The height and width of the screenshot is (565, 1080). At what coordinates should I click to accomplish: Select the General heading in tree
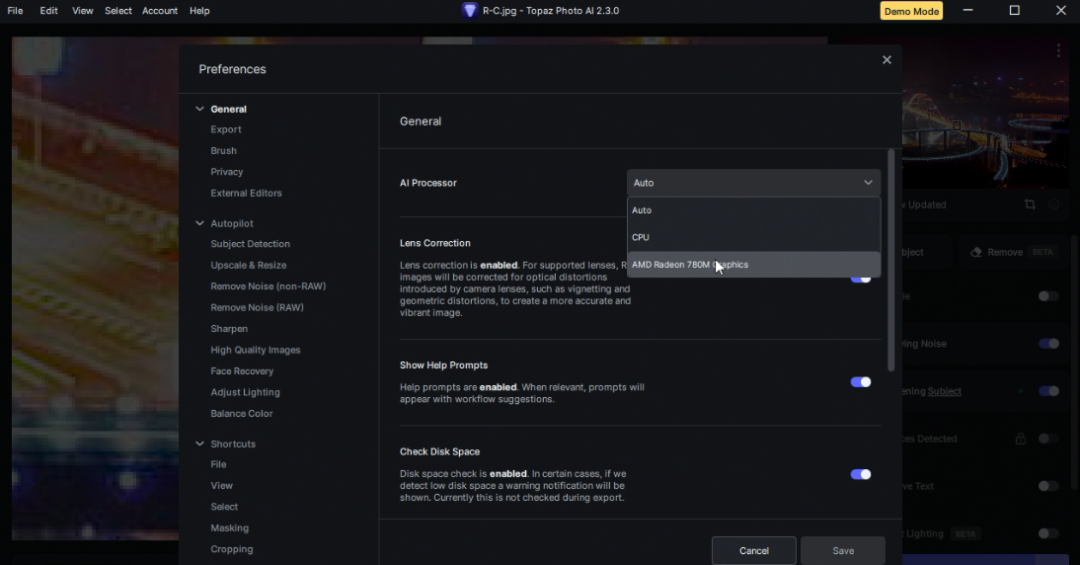point(229,109)
